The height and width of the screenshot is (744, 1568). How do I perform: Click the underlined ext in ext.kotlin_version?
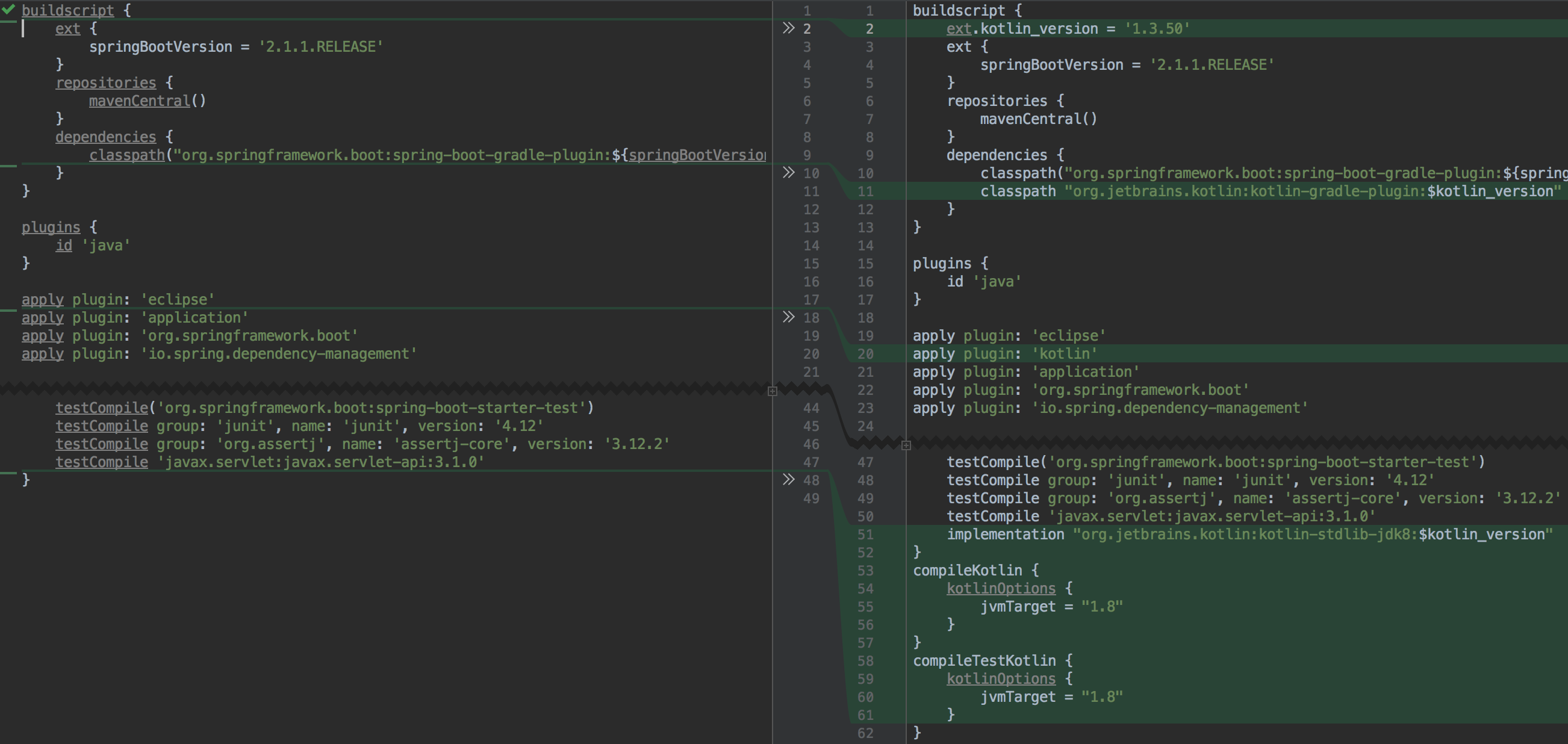coord(959,28)
